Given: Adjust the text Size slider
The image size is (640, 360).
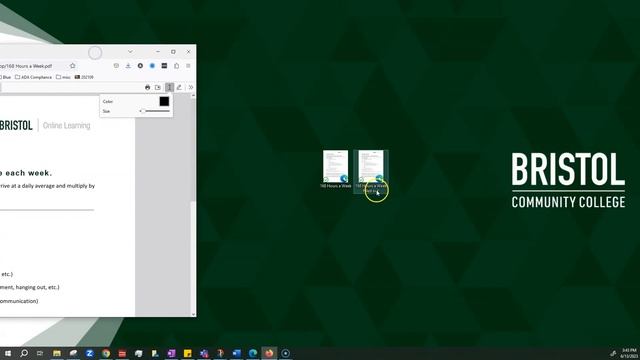Looking at the screenshot, I should [x=155, y=111].
